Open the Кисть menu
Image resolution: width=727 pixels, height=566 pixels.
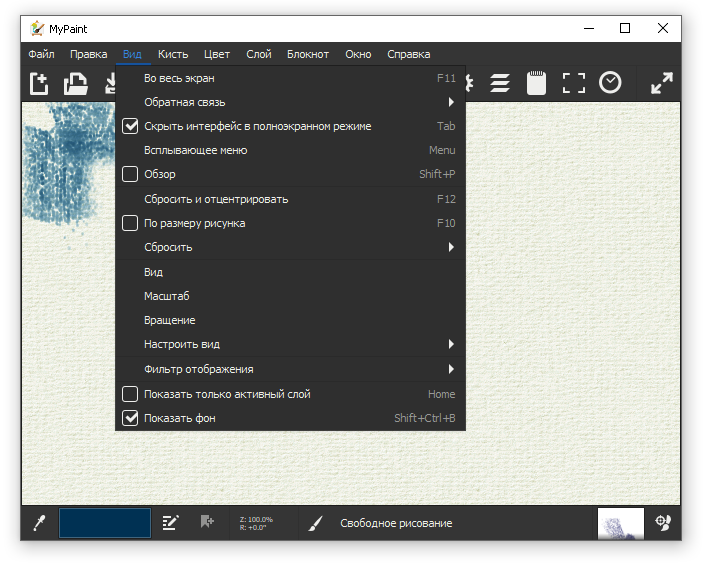pos(173,54)
